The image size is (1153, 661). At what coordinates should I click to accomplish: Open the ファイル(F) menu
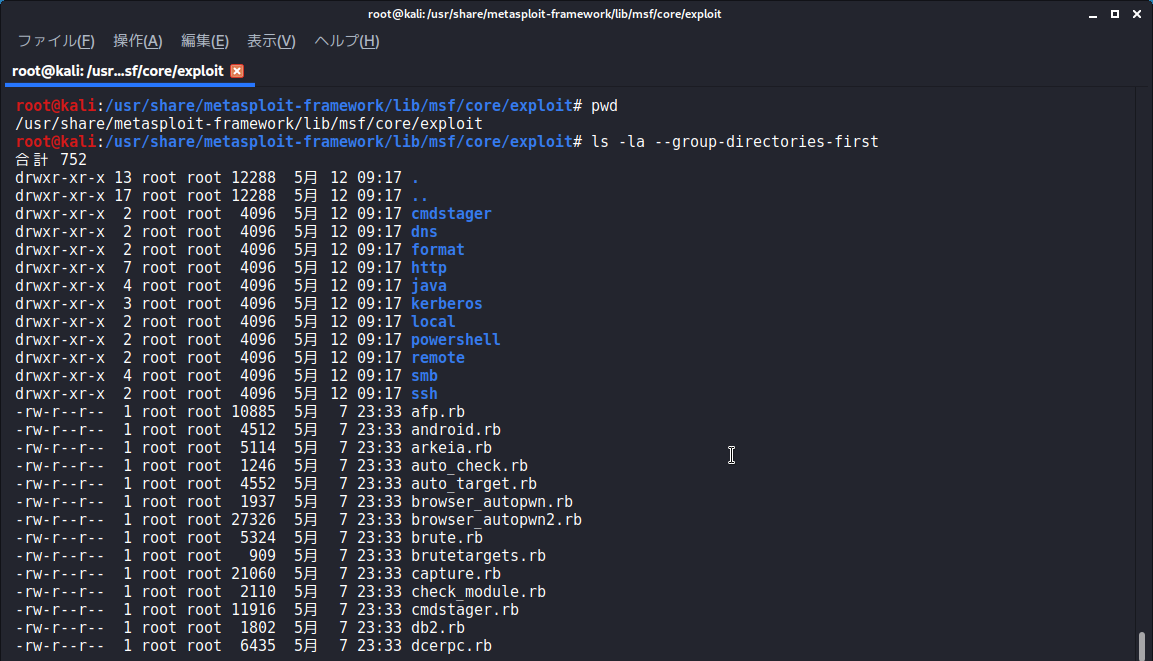(56, 41)
